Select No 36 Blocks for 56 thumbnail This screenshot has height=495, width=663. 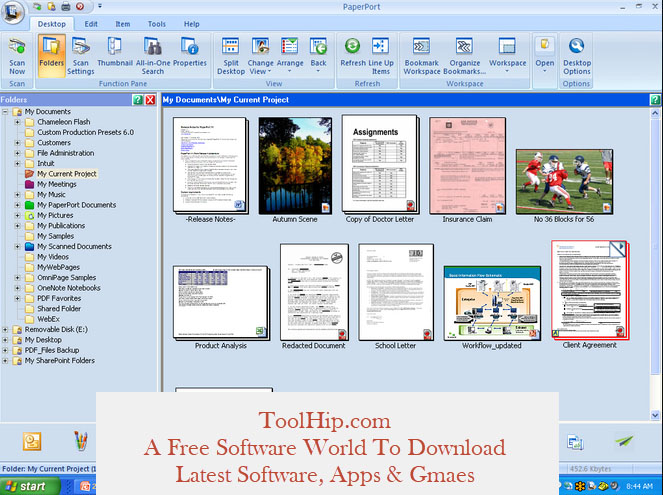pos(564,181)
